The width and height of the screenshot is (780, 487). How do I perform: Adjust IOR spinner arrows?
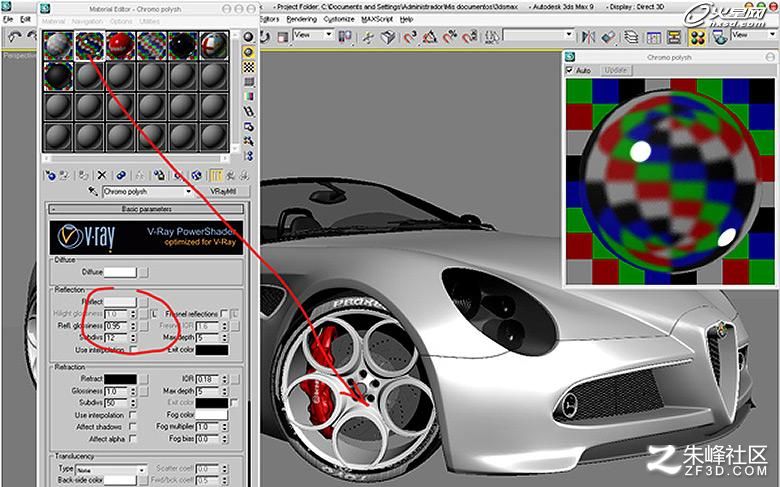tap(224, 380)
